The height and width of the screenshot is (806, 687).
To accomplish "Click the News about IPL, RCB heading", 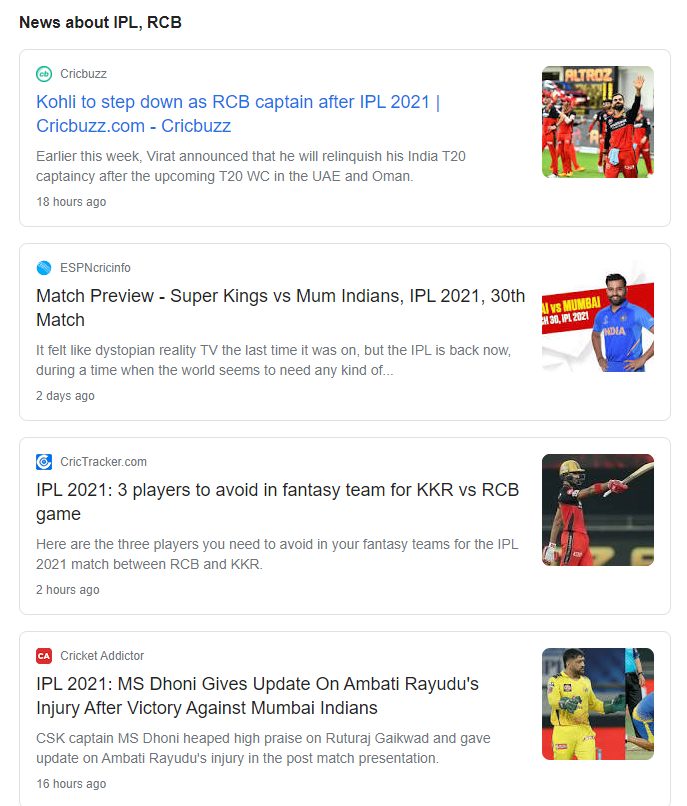I will pos(100,23).
